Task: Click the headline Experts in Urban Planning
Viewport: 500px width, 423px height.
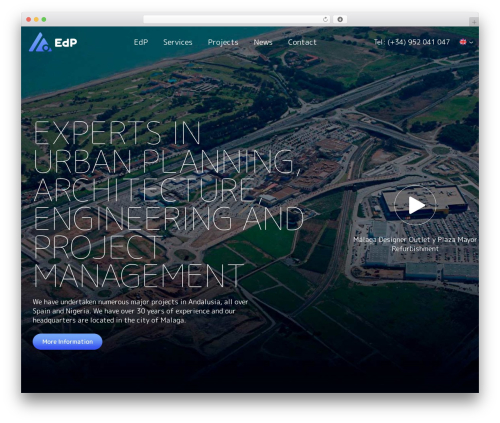Action: tap(168, 204)
